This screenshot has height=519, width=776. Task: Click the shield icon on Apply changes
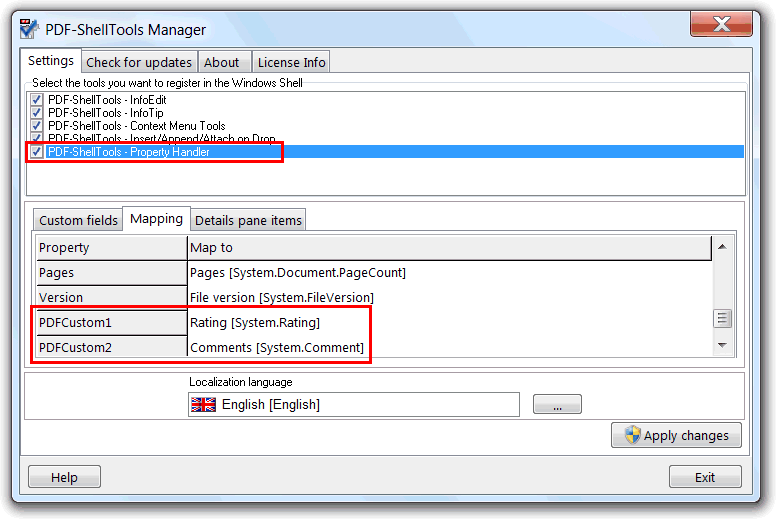coord(632,435)
